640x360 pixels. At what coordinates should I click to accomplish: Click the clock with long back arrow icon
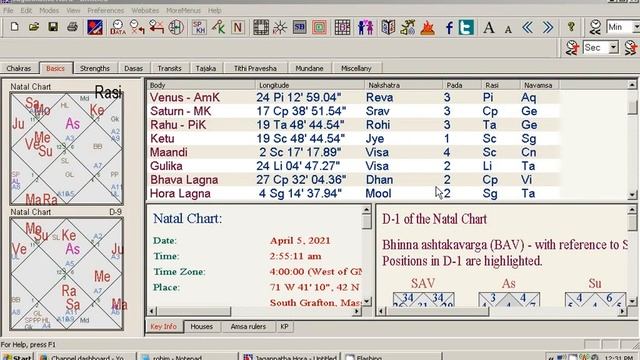click(157, 27)
